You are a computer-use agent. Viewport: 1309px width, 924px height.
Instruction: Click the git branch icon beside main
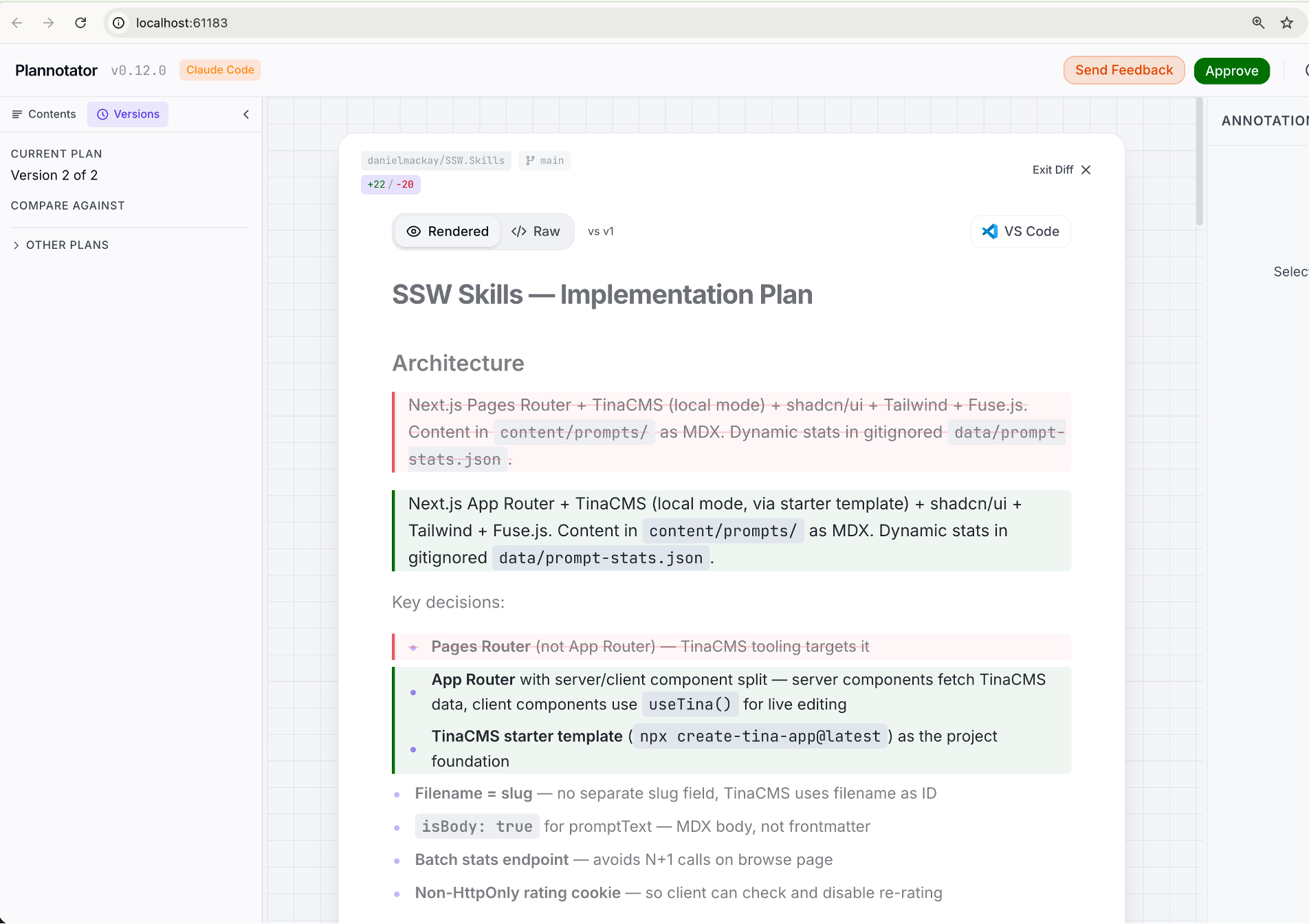(x=529, y=160)
